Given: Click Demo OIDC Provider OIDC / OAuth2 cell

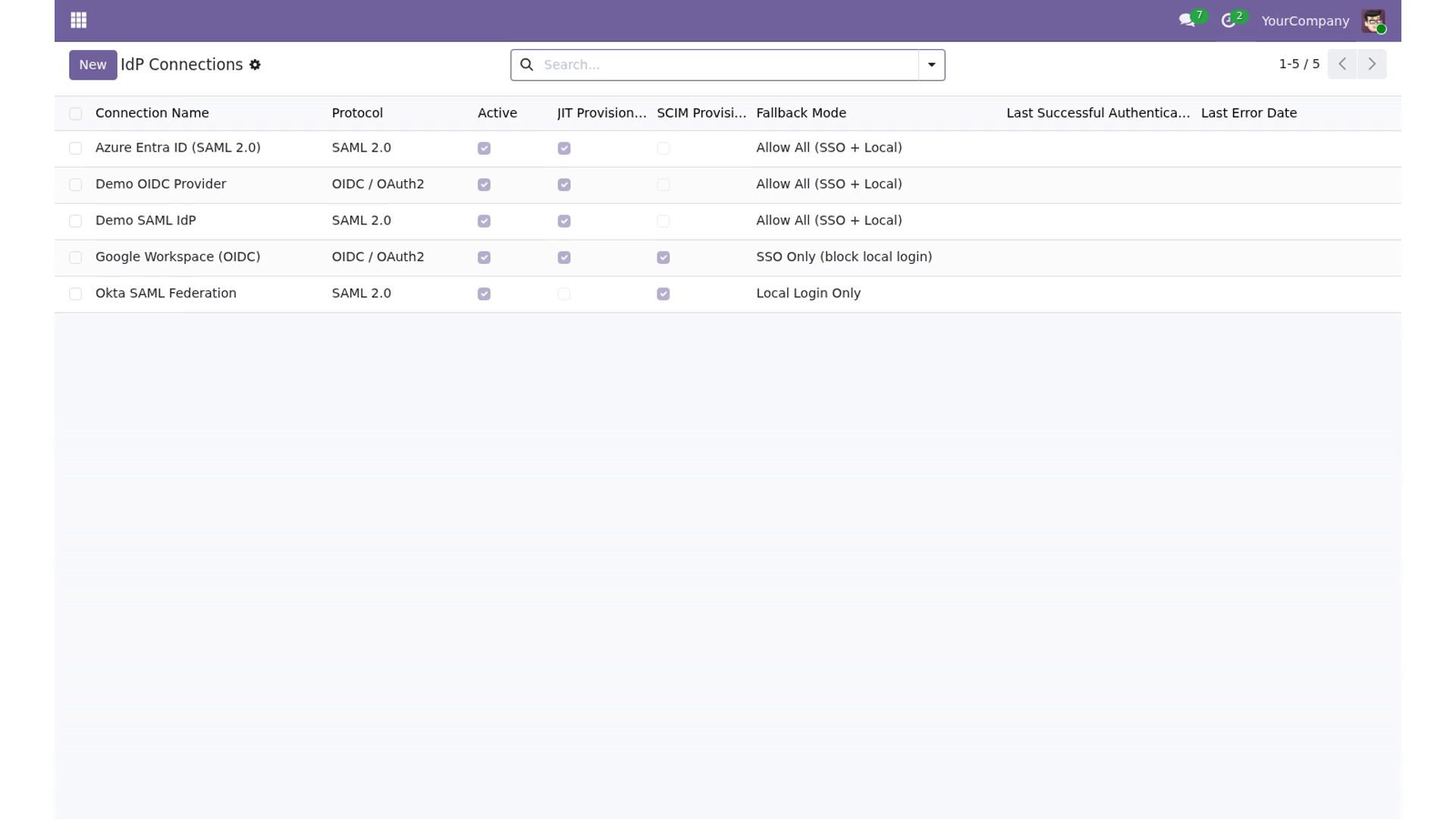Looking at the screenshot, I should point(378,184).
